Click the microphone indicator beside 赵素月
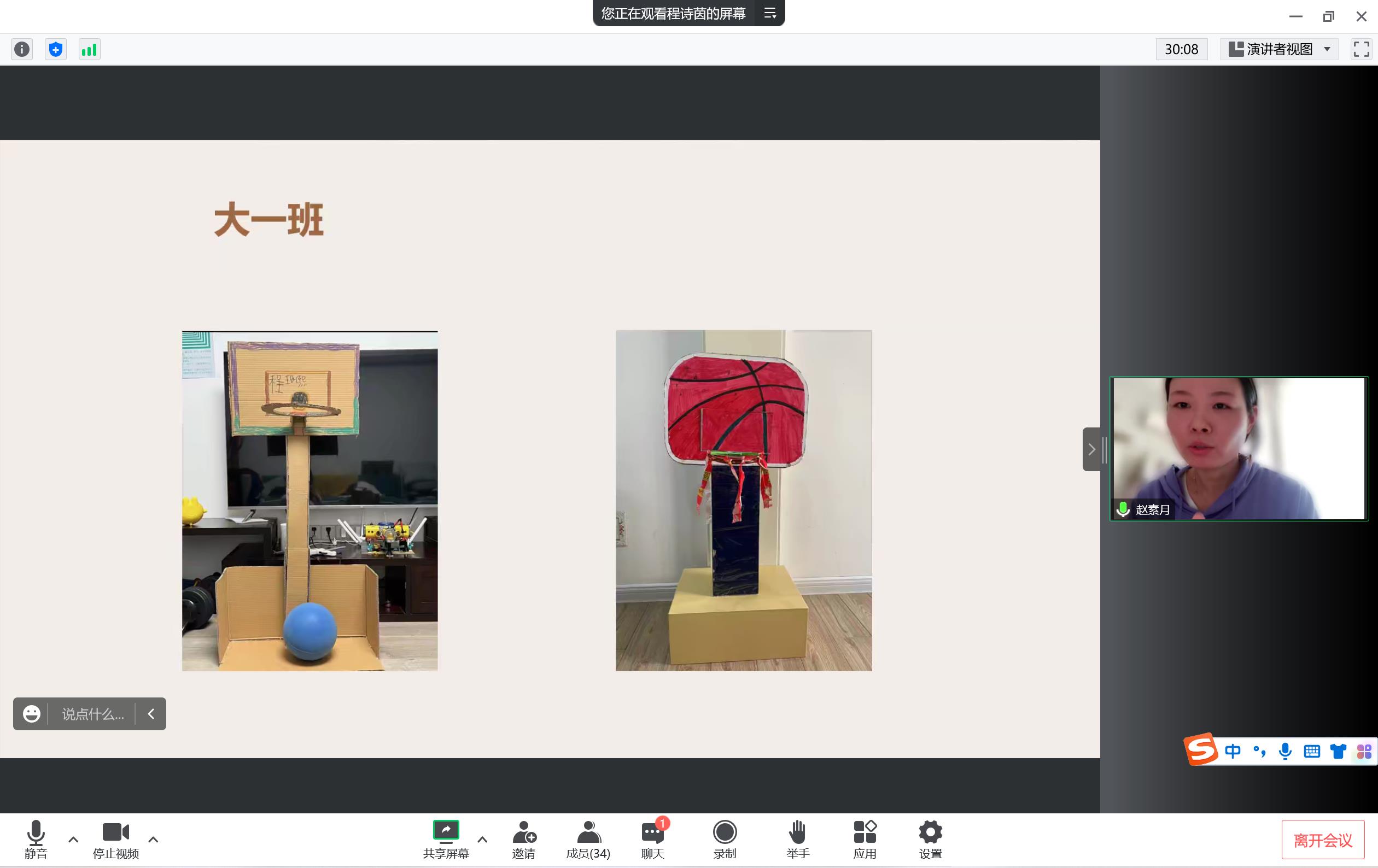1378x868 pixels. pos(1123,509)
